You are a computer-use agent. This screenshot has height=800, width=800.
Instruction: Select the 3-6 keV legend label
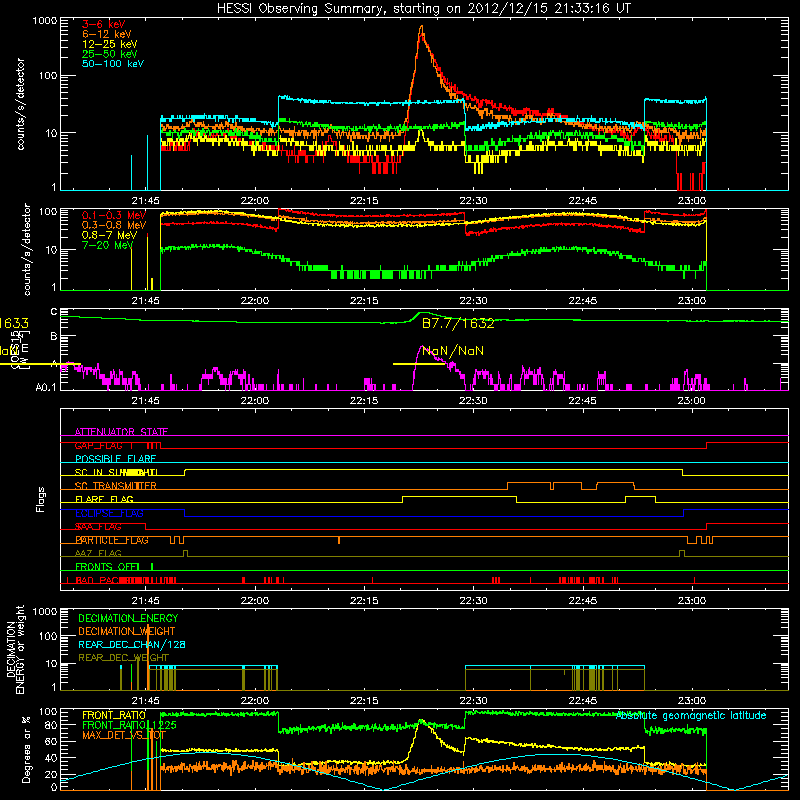[x=104, y=24]
